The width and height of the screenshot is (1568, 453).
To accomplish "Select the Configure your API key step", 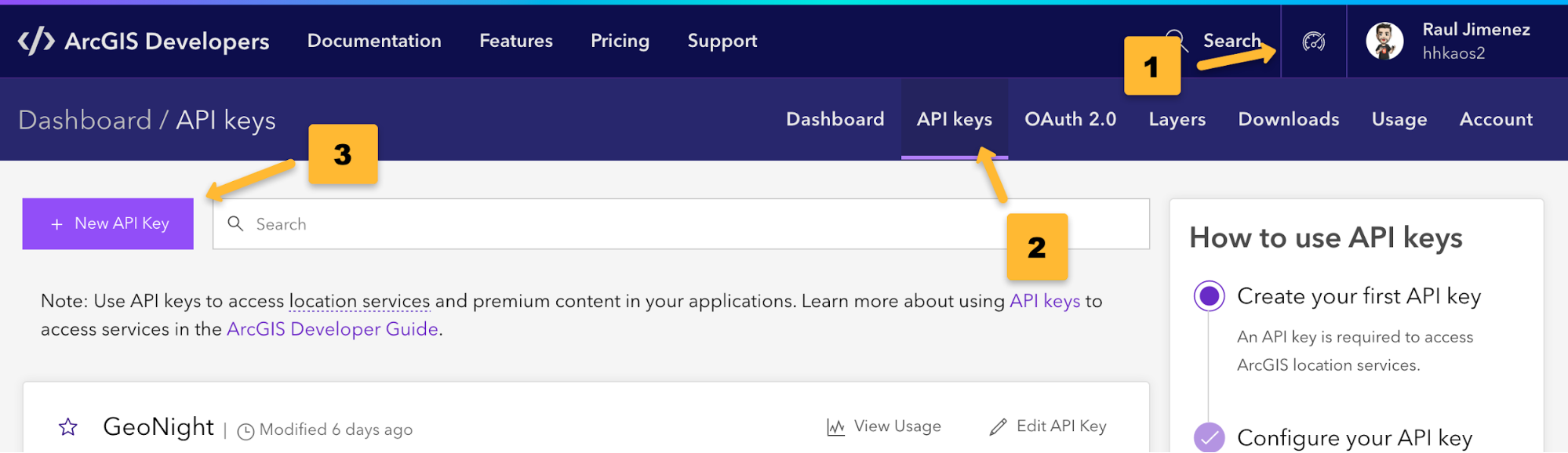I will [1209, 437].
